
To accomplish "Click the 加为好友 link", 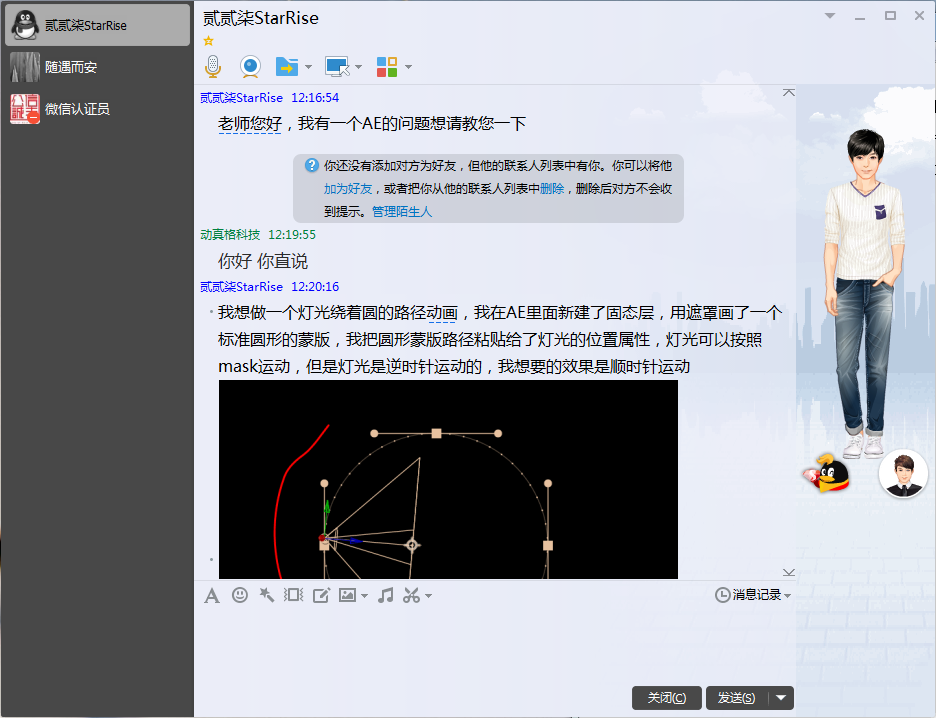I will click(x=348, y=189).
